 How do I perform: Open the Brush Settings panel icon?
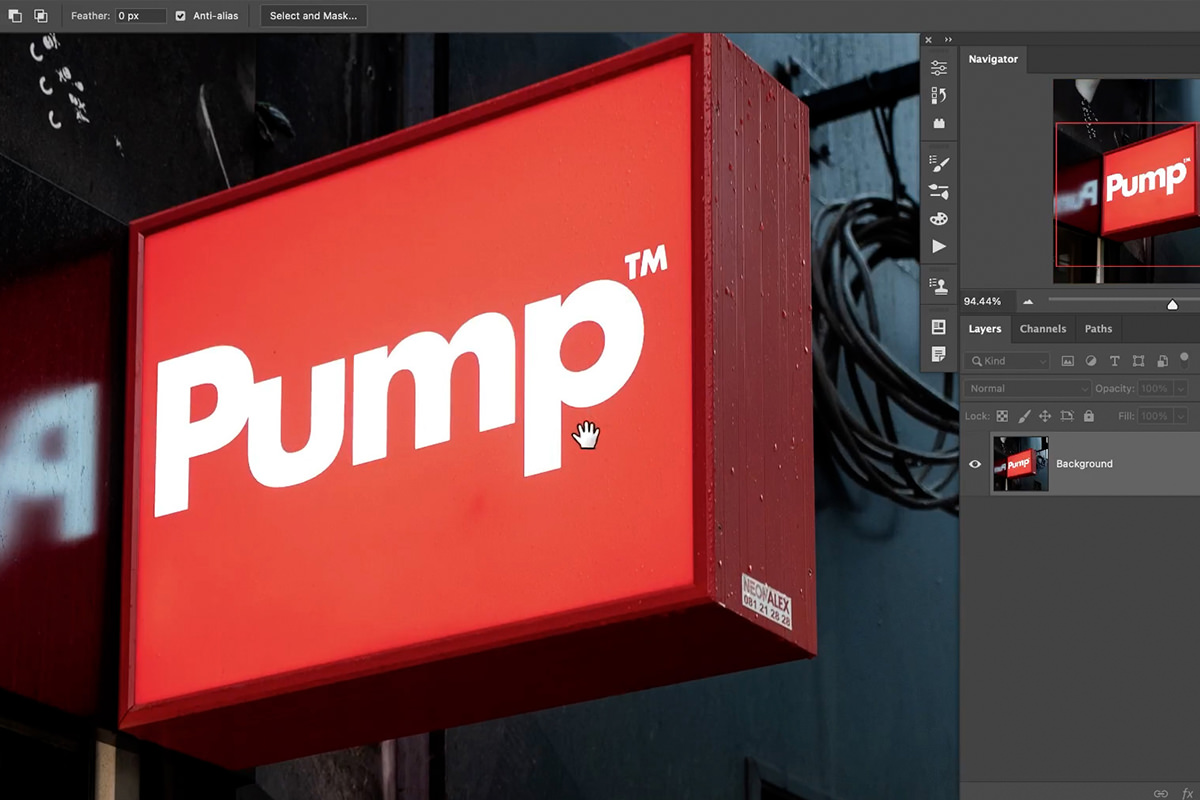coord(939,164)
